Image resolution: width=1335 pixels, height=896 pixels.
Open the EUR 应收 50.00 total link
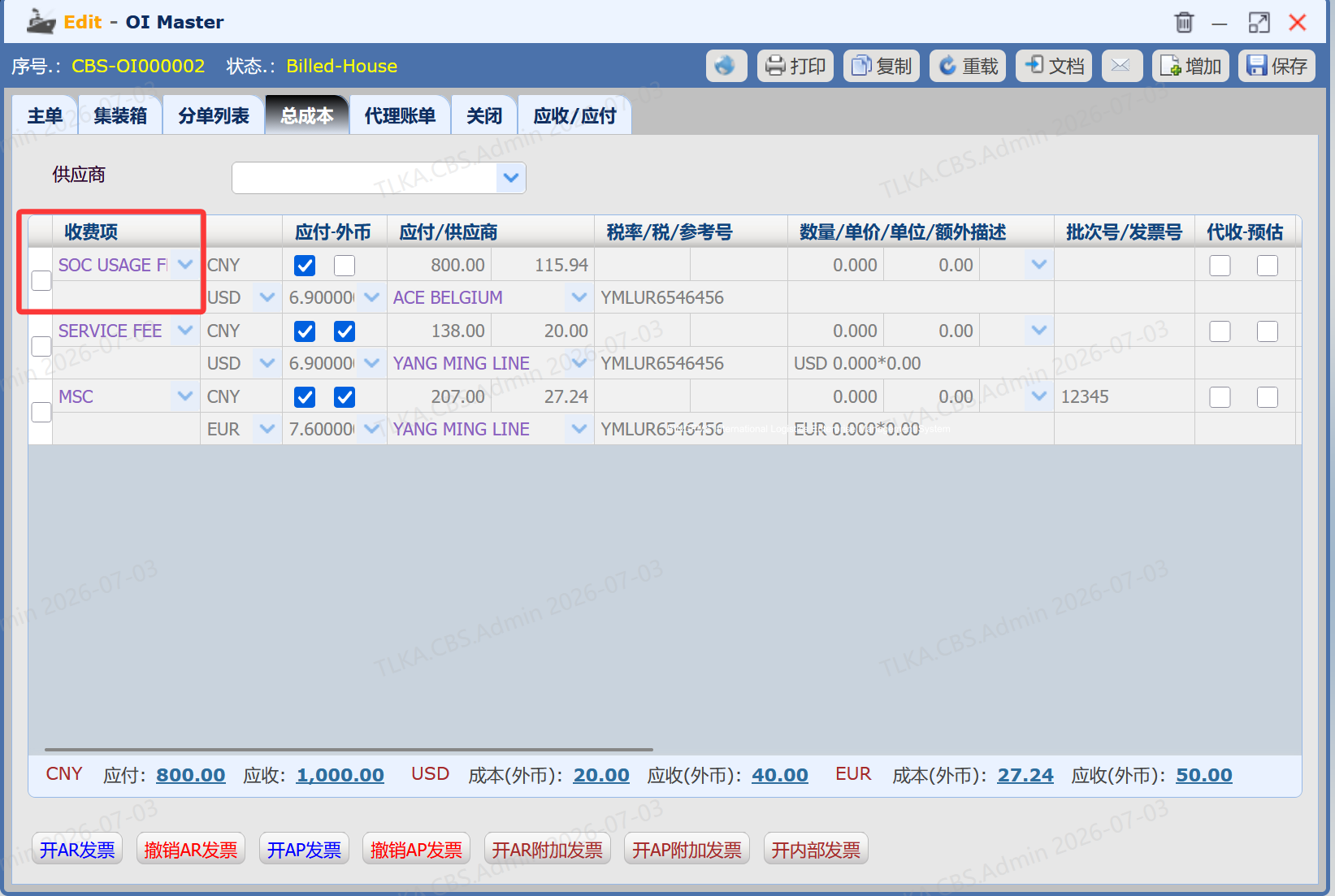1204,775
